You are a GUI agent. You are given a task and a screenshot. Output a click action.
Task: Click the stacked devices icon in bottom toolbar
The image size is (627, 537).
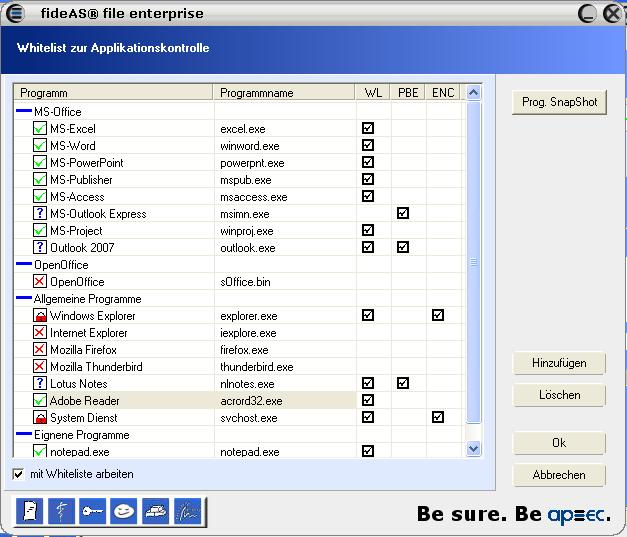tap(156, 511)
